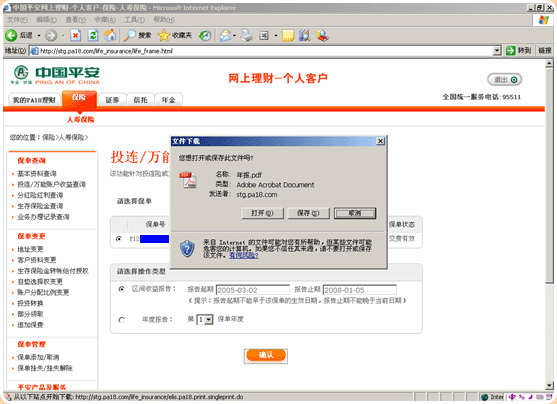The height and width of the screenshot is (404, 557).
Task: Open the 基本资料查询 sidebar link
Action: pyautogui.click(x=37, y=174)
